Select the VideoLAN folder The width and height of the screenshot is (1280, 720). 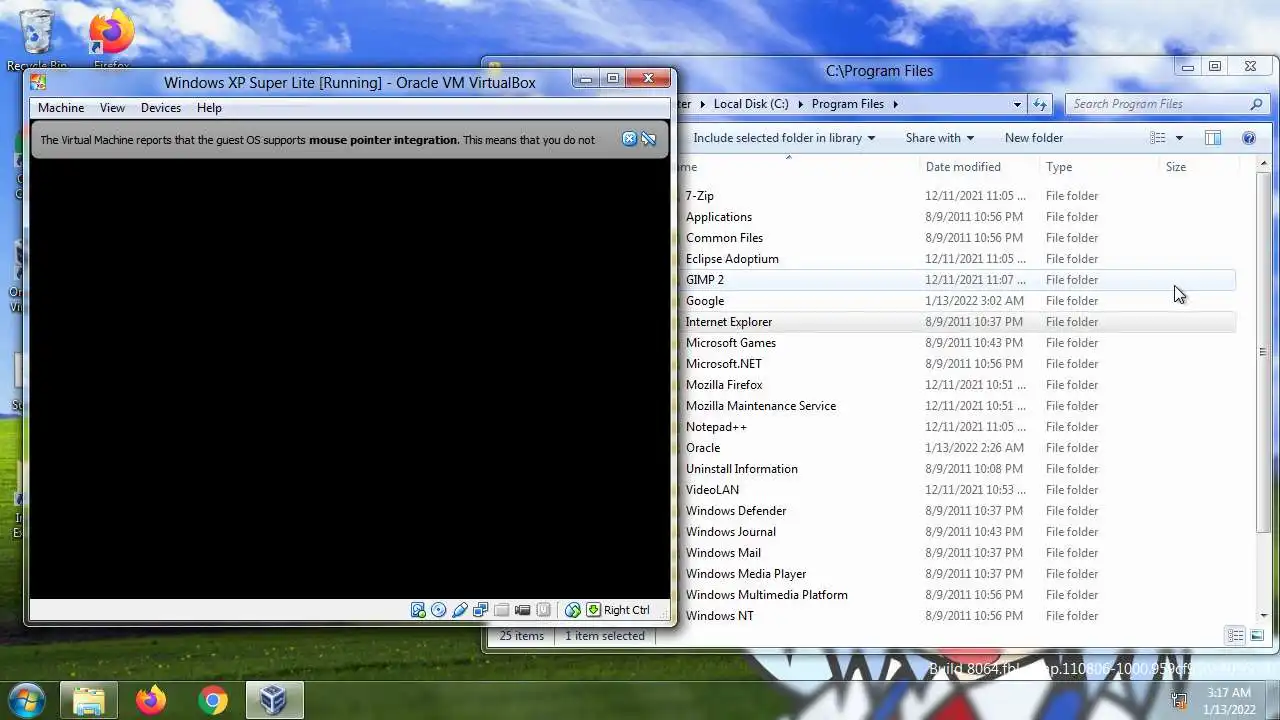(x=955, y=490)
